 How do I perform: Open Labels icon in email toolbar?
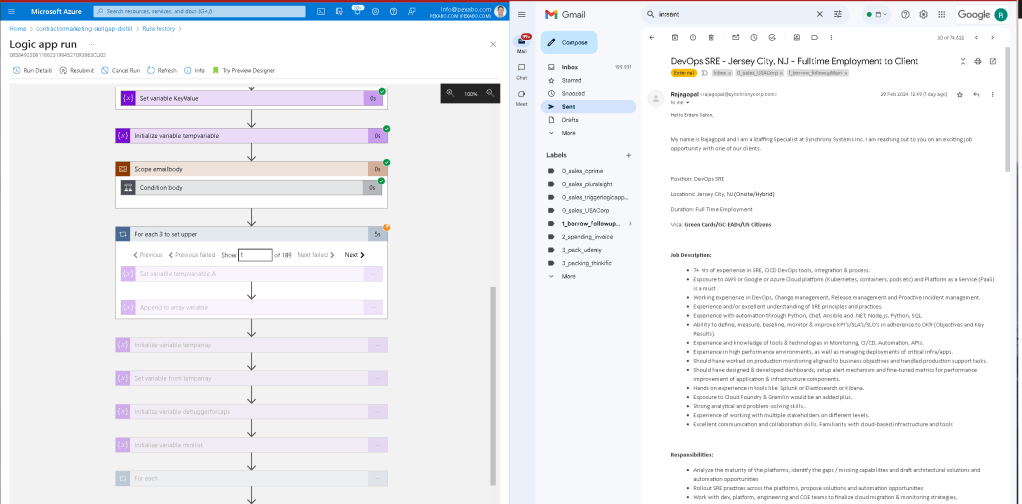814,37
